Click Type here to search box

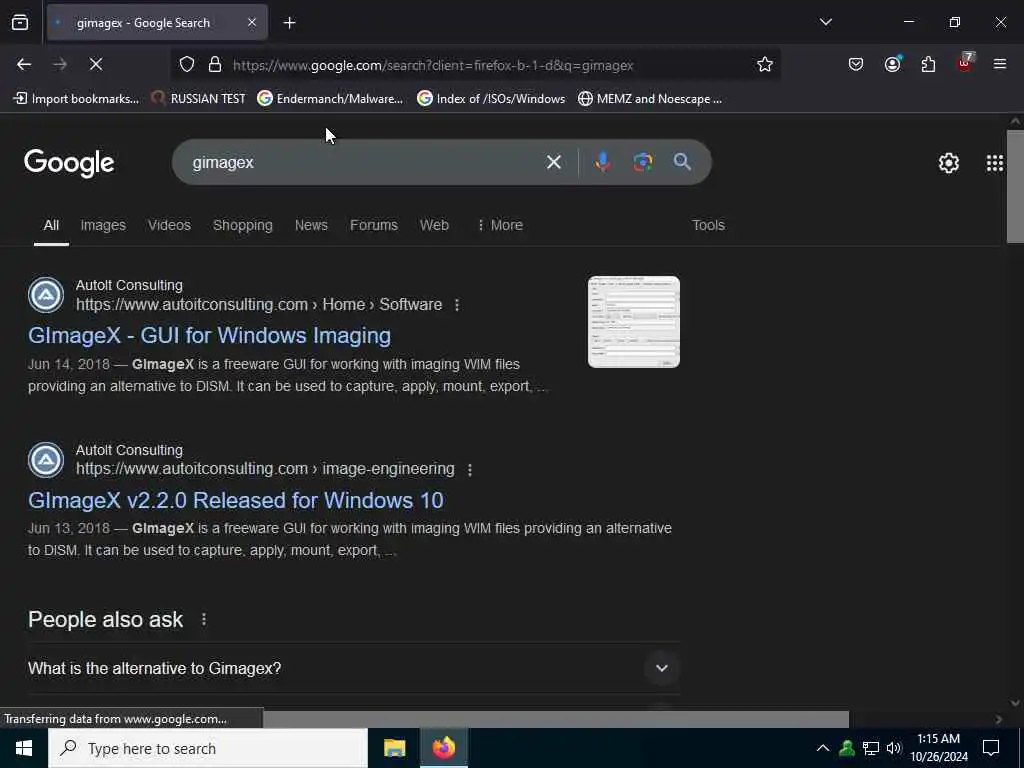[208, 748]
